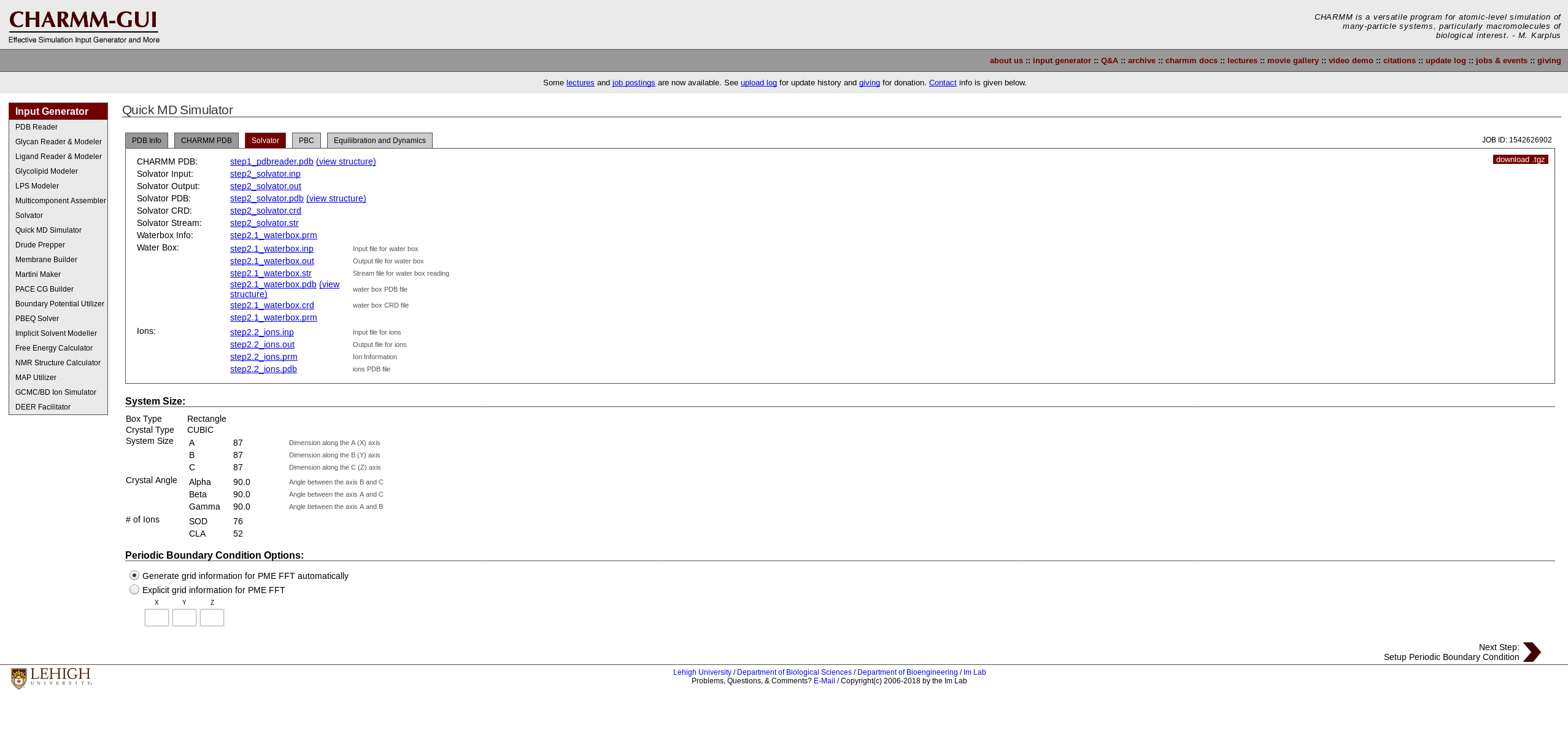Open PDB Reader in sidebar

point(36,127)
